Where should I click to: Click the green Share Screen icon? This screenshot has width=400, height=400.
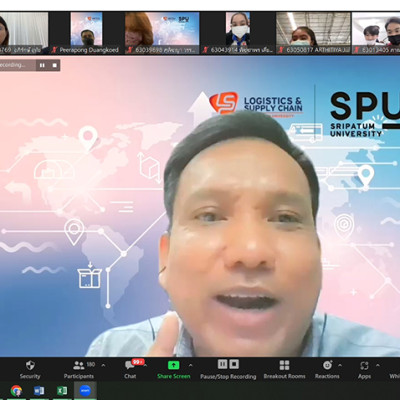173,365
